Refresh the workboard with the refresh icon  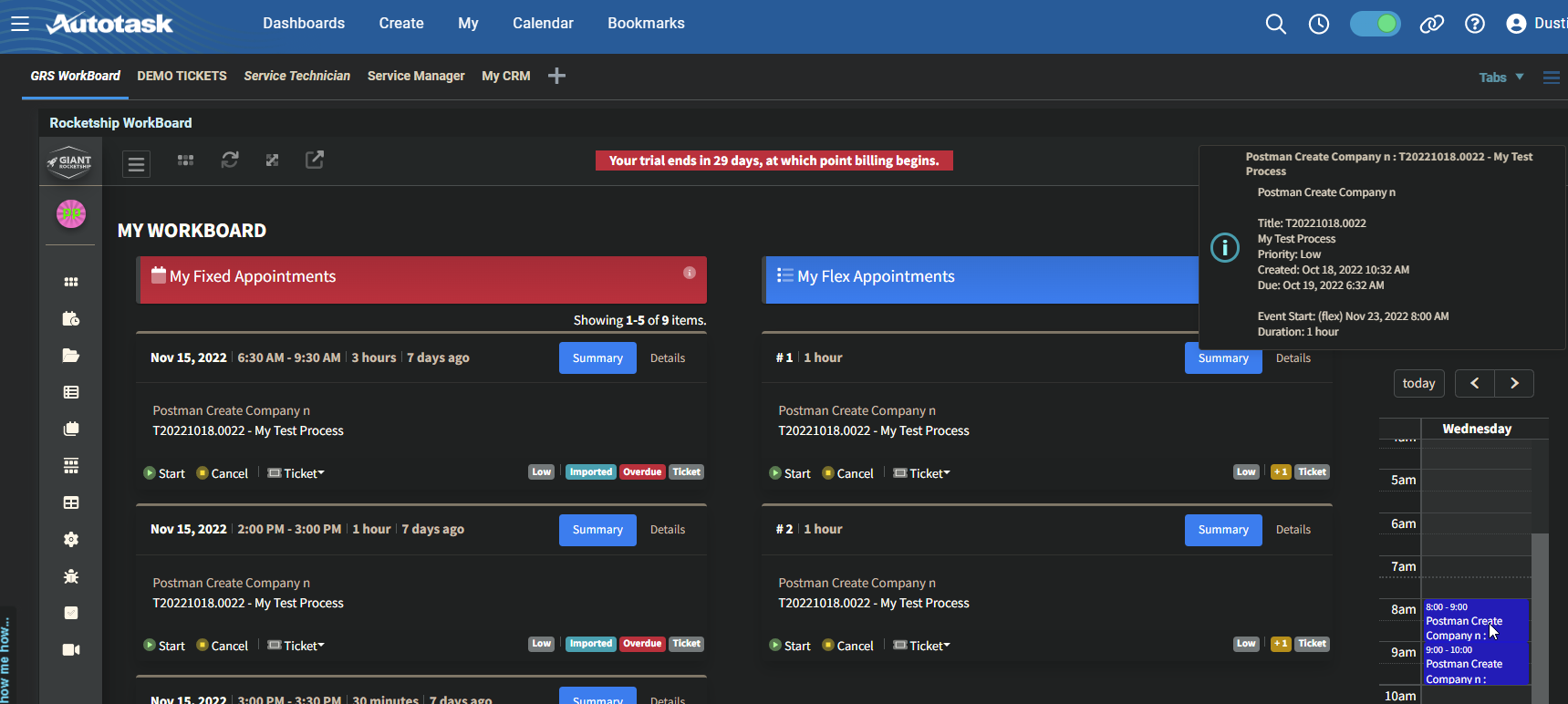tap(230, 160)
